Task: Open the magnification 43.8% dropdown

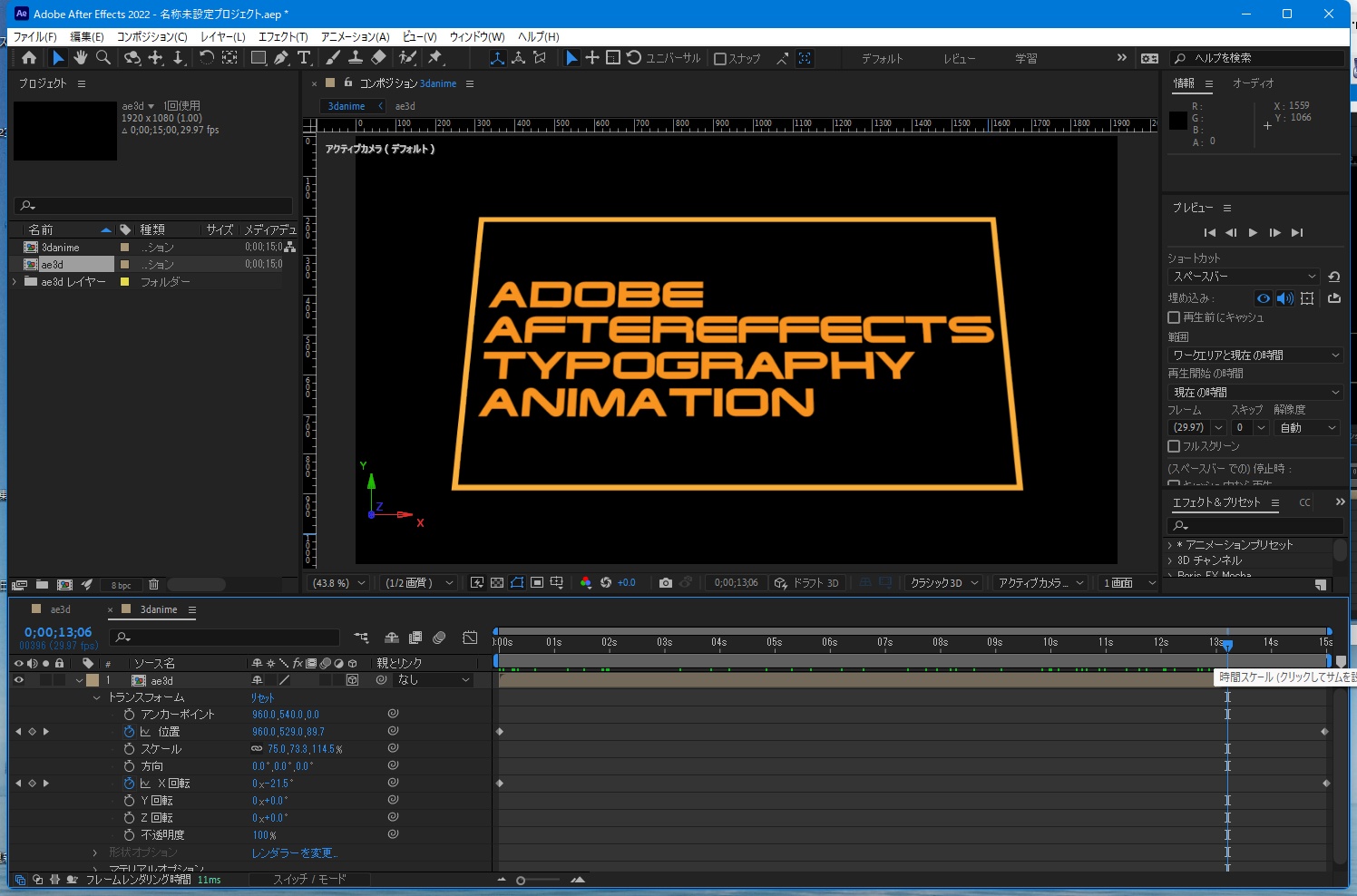Action: [338, 583]
